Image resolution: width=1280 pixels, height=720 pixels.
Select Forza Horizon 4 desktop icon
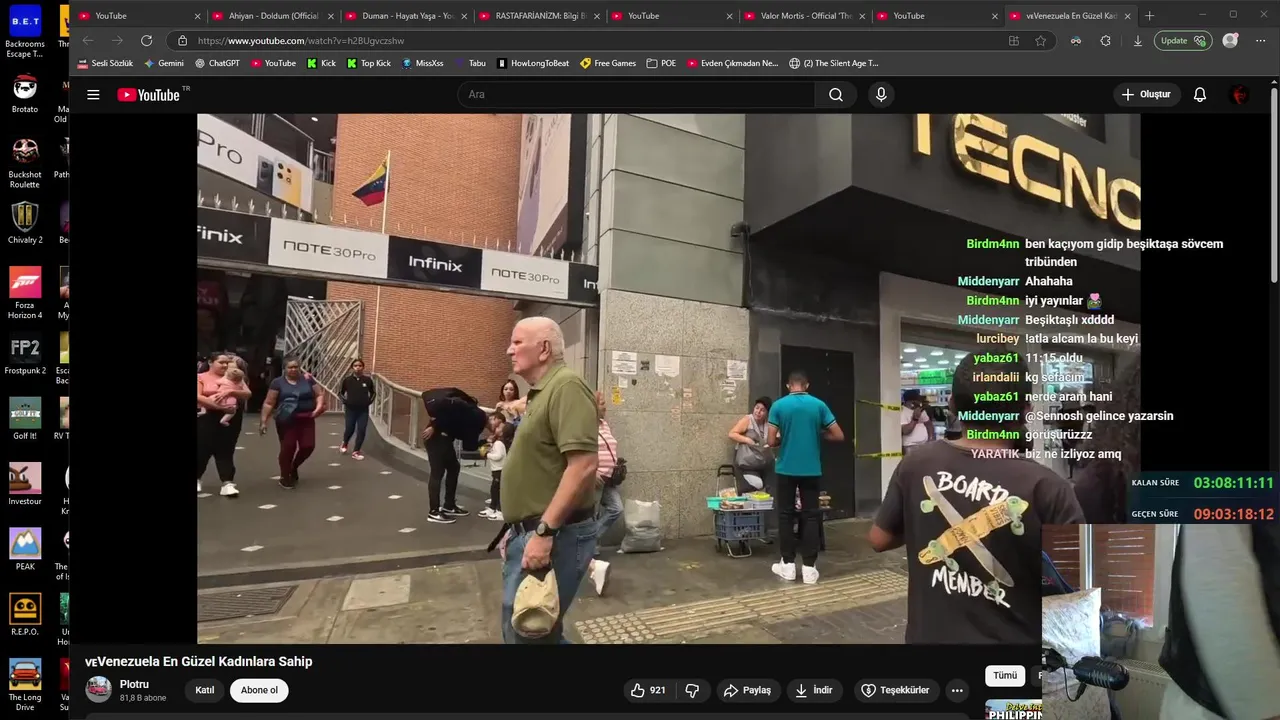(25, 294)
